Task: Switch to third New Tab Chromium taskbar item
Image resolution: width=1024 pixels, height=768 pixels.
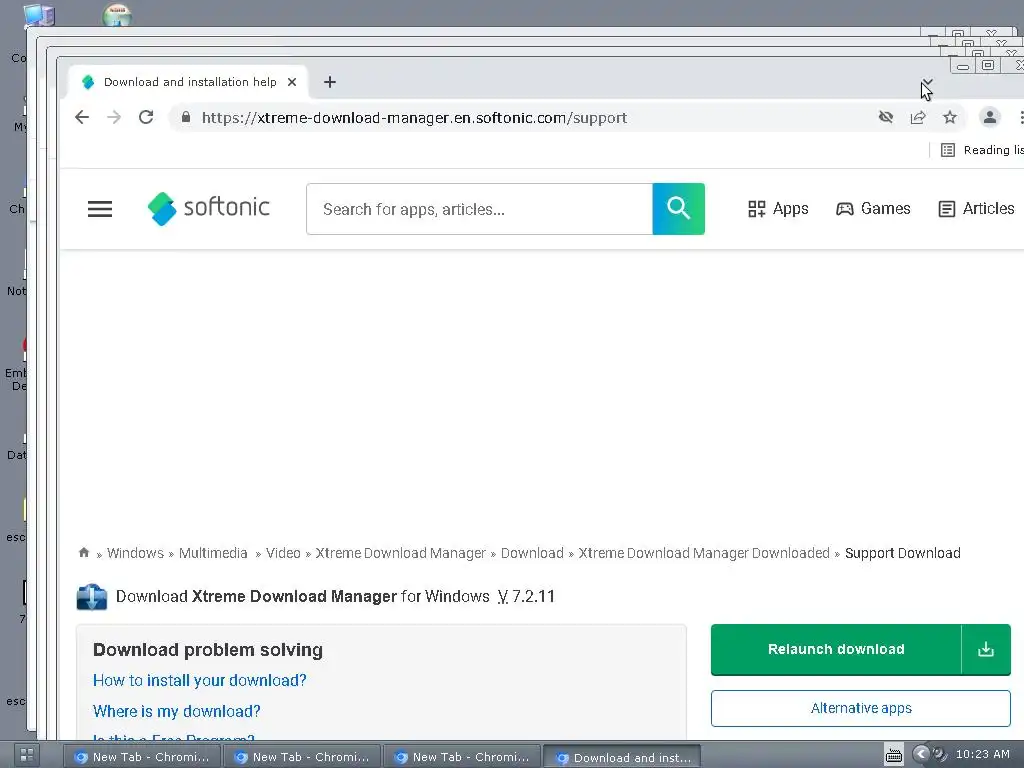Action: click(462, 757)
